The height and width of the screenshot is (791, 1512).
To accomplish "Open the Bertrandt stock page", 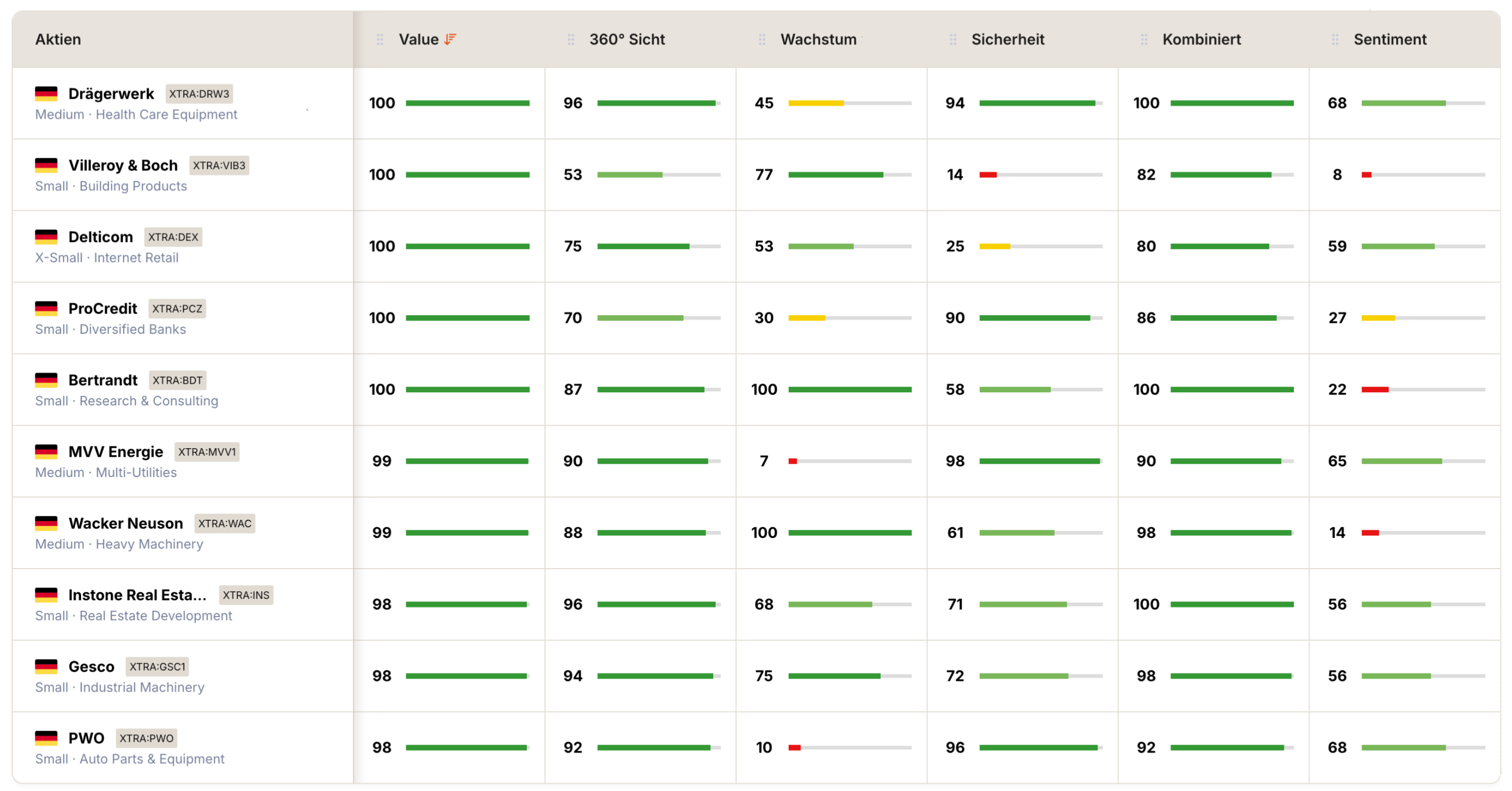I will click(x=103, y=380).
